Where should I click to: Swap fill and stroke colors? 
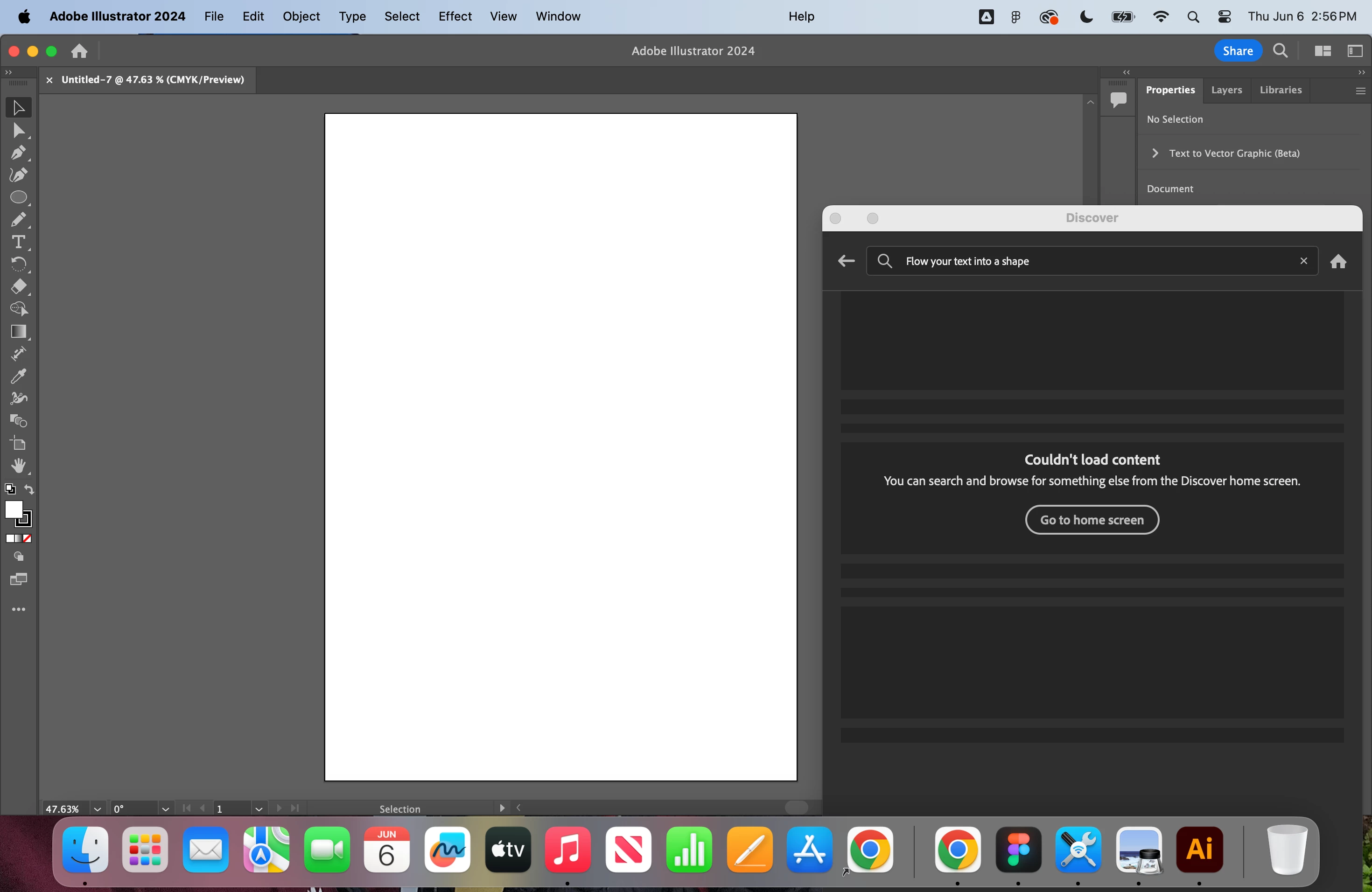(x=29, y=490)
